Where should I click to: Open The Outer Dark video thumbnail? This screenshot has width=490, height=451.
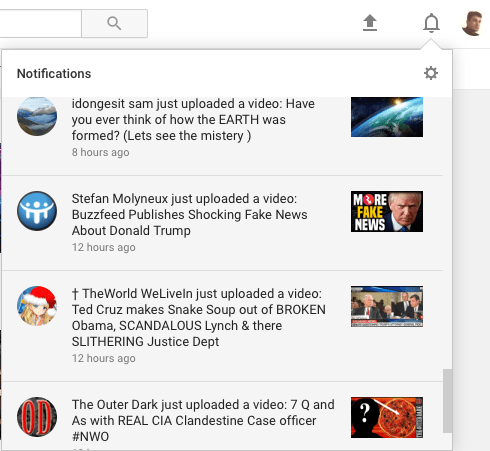(387, 418)
